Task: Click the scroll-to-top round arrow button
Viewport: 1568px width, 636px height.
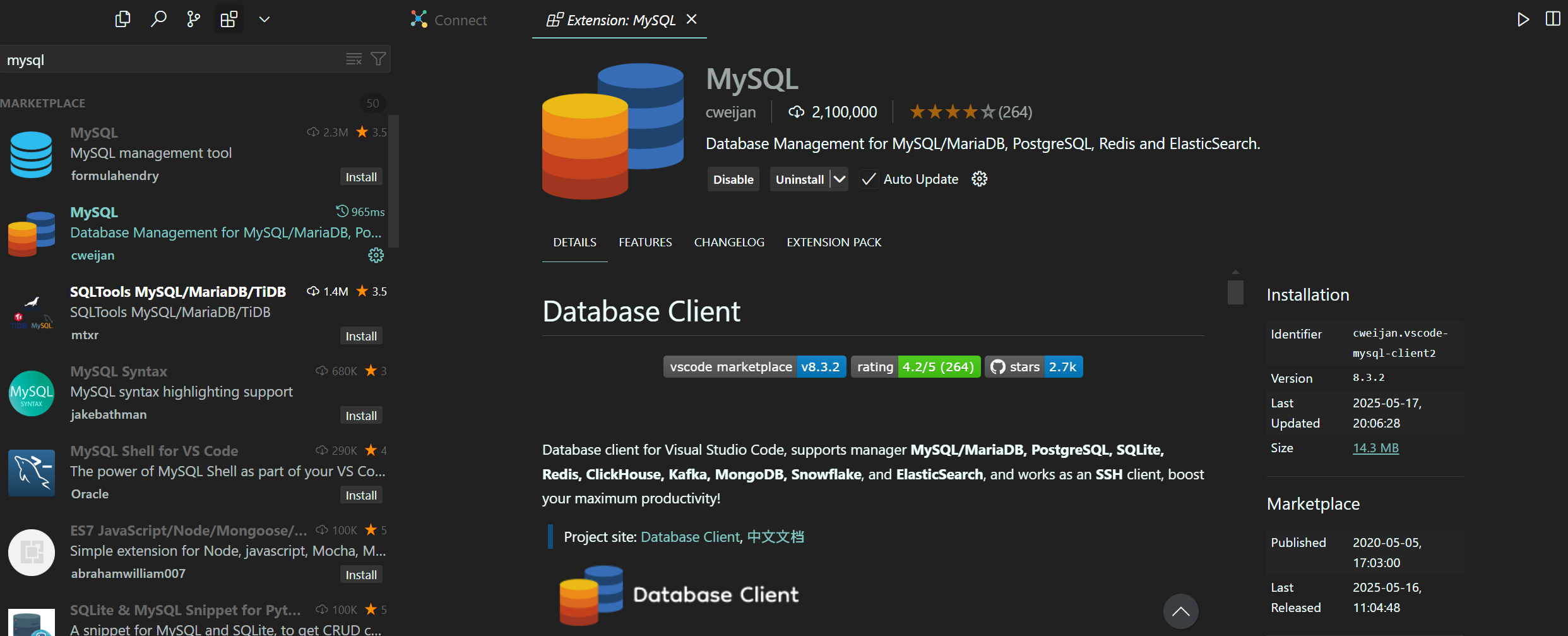Action: click(1180, 611)
